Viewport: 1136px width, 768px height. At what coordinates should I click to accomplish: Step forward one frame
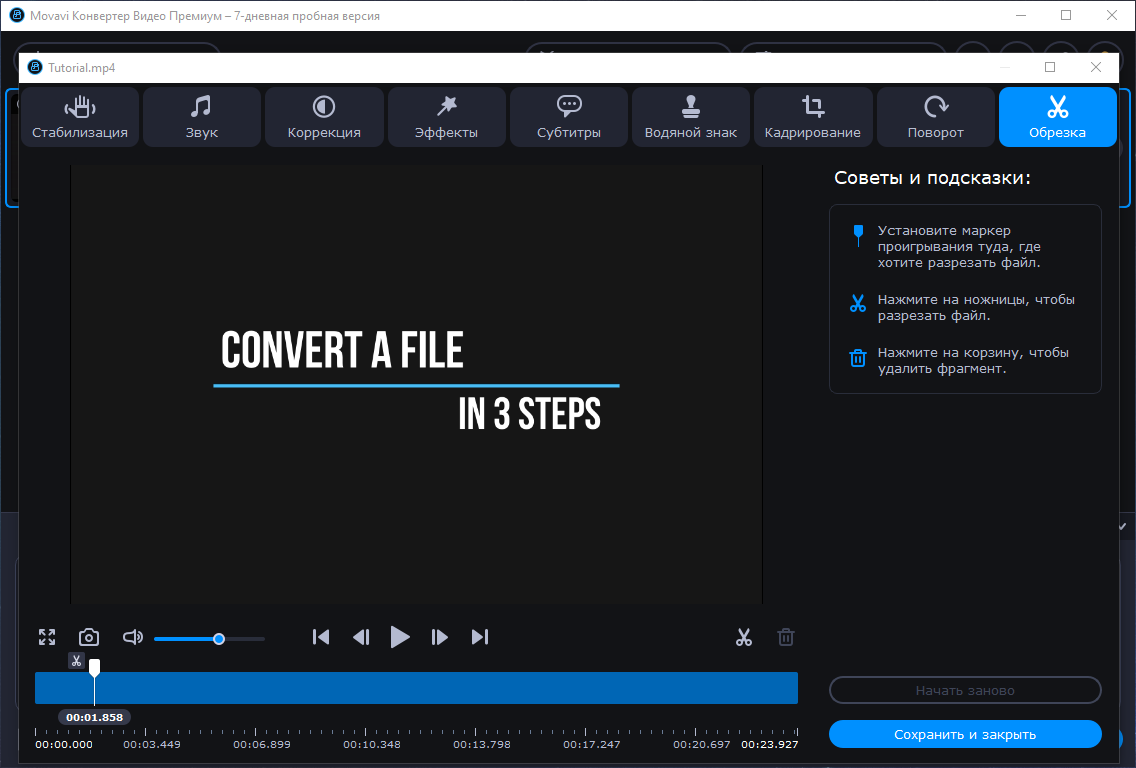click(x=439, y=637)
